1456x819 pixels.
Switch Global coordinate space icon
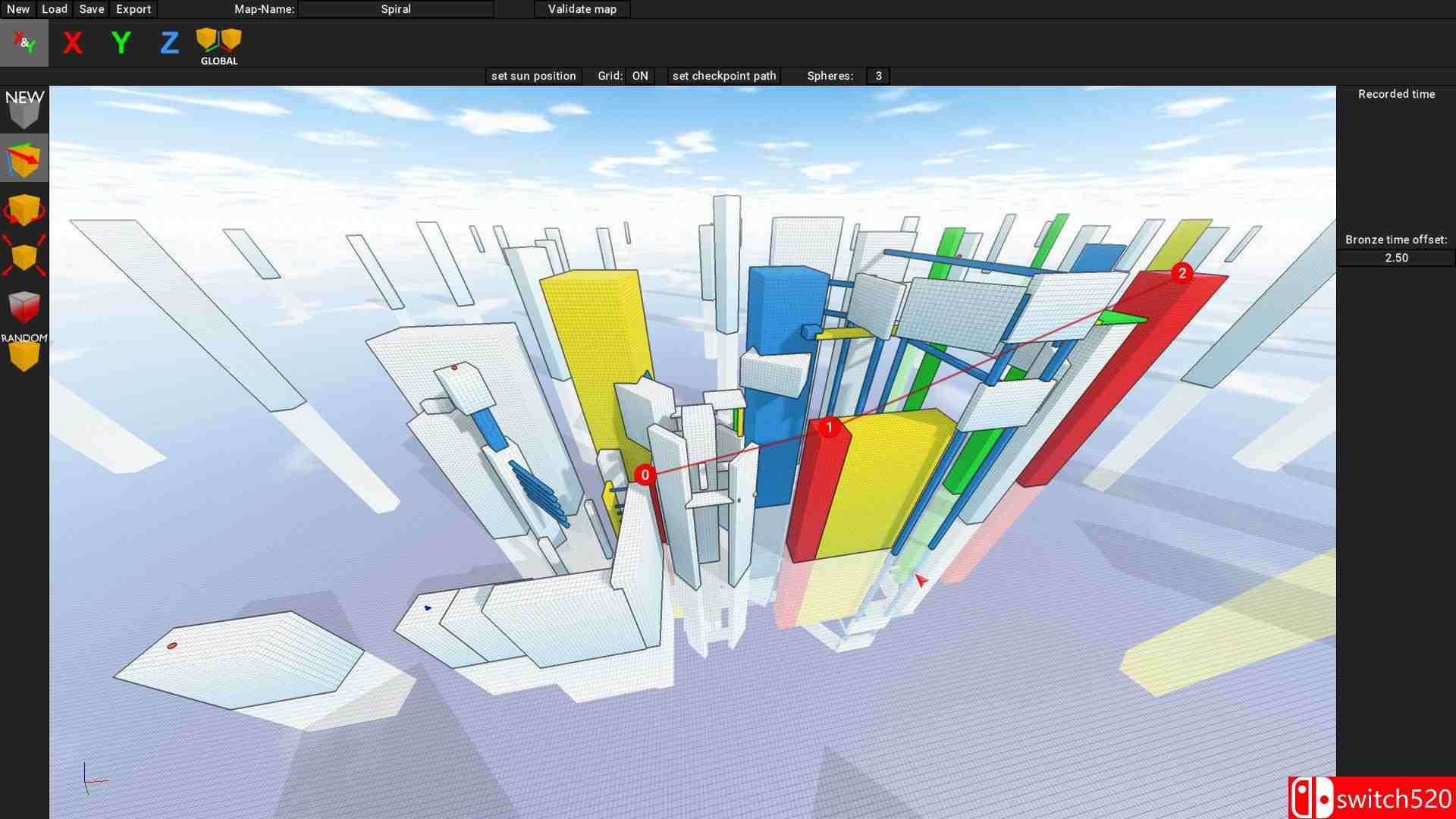[219, 45]
